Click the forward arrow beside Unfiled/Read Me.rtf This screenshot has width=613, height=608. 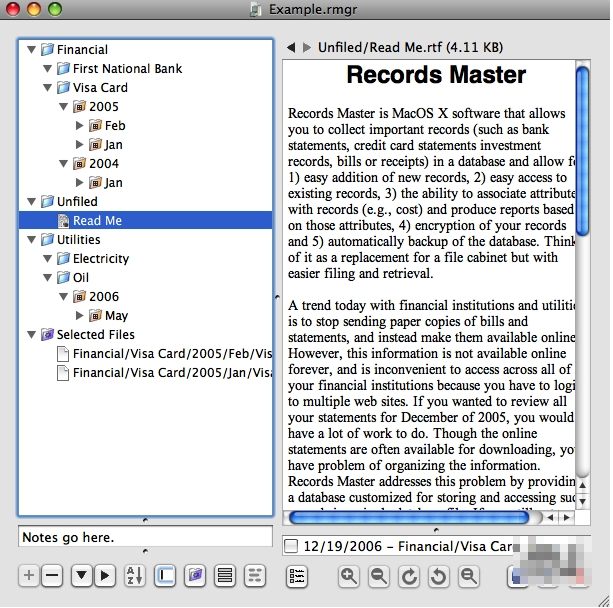pyautogui.click(x=307, y=48)
